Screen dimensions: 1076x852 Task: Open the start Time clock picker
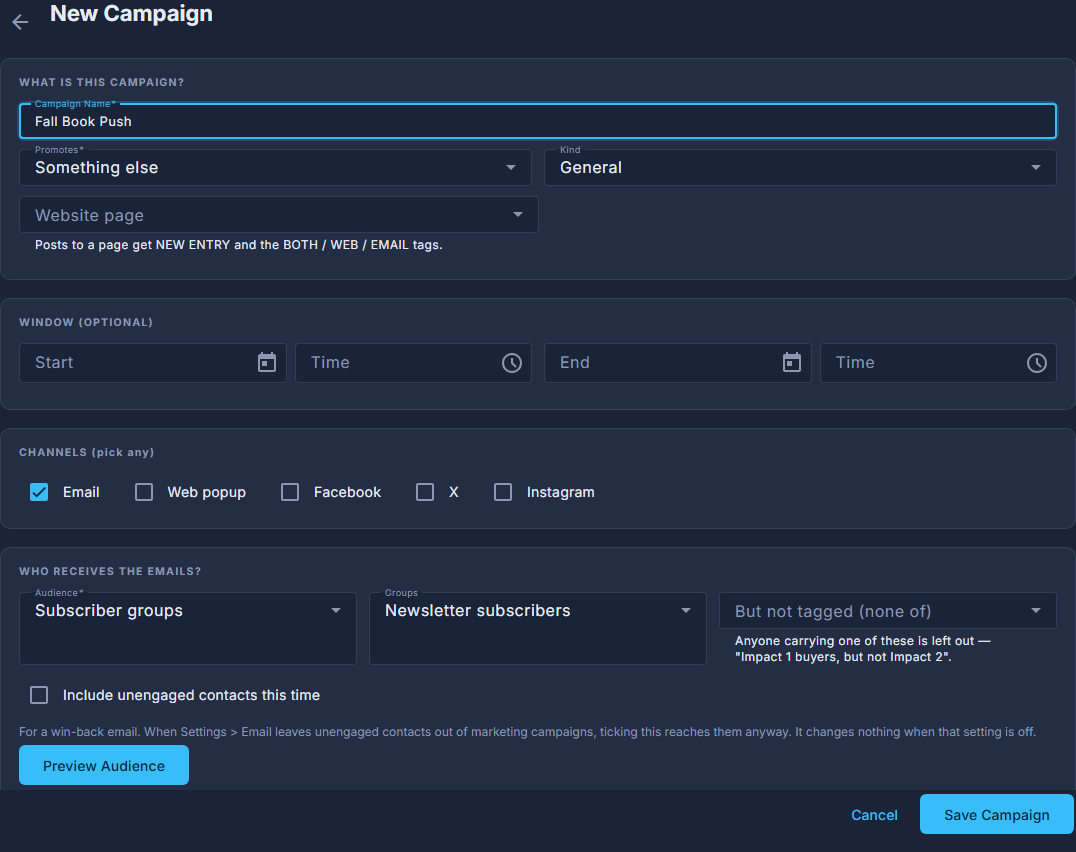click(x=512, y=362)
